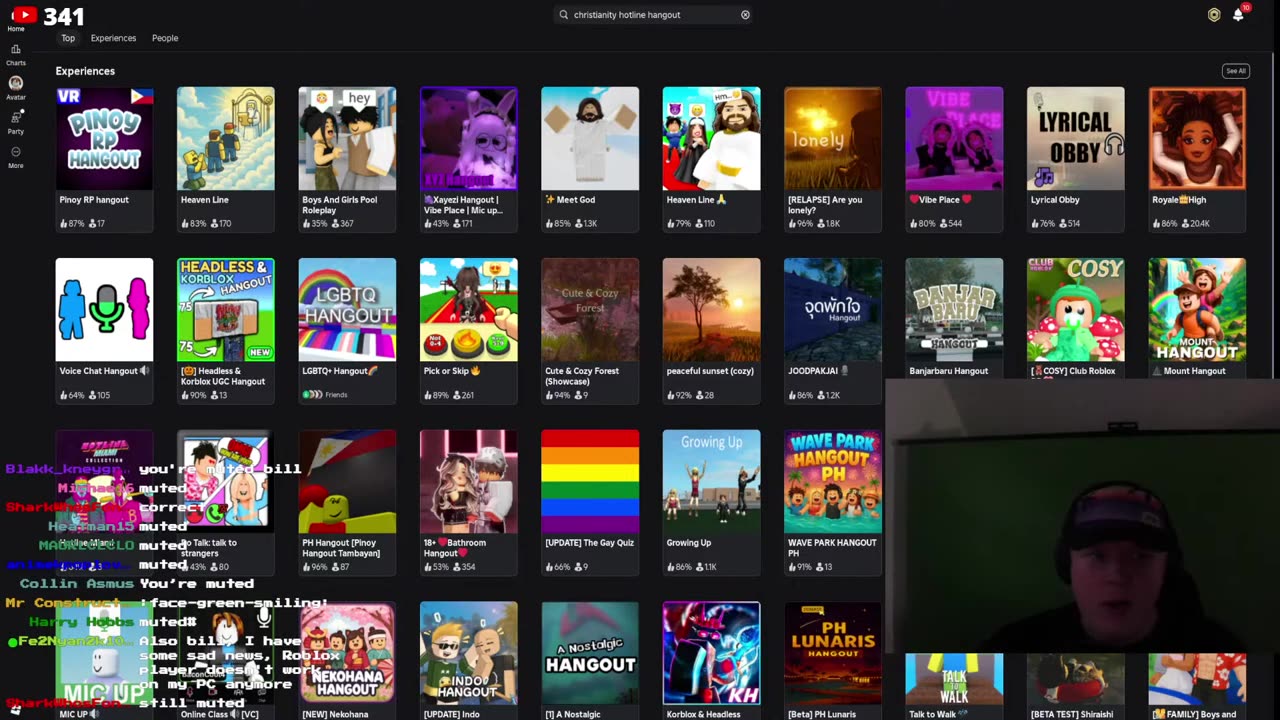Click the peaceful sunset (cozy) title
Screen dimensions: 1280x720
click(710, 371)
